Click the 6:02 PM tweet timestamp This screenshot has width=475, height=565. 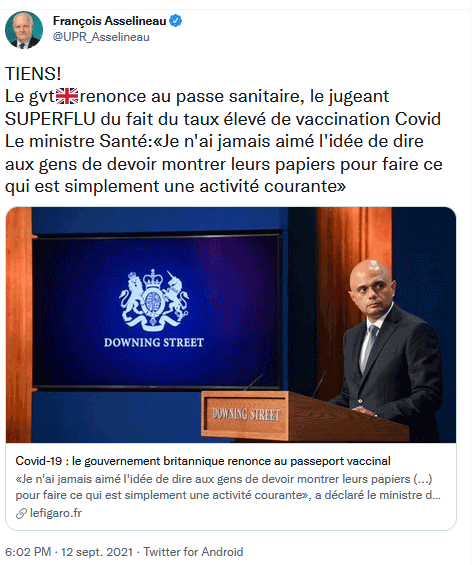28,552
